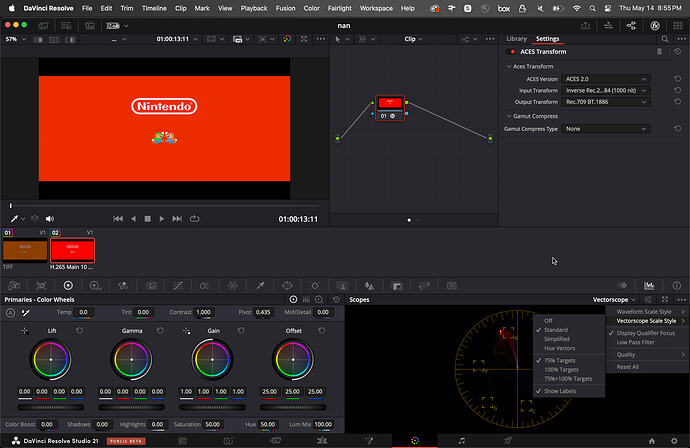Collapse the Aces Transform section

click(x=509, y=66)
